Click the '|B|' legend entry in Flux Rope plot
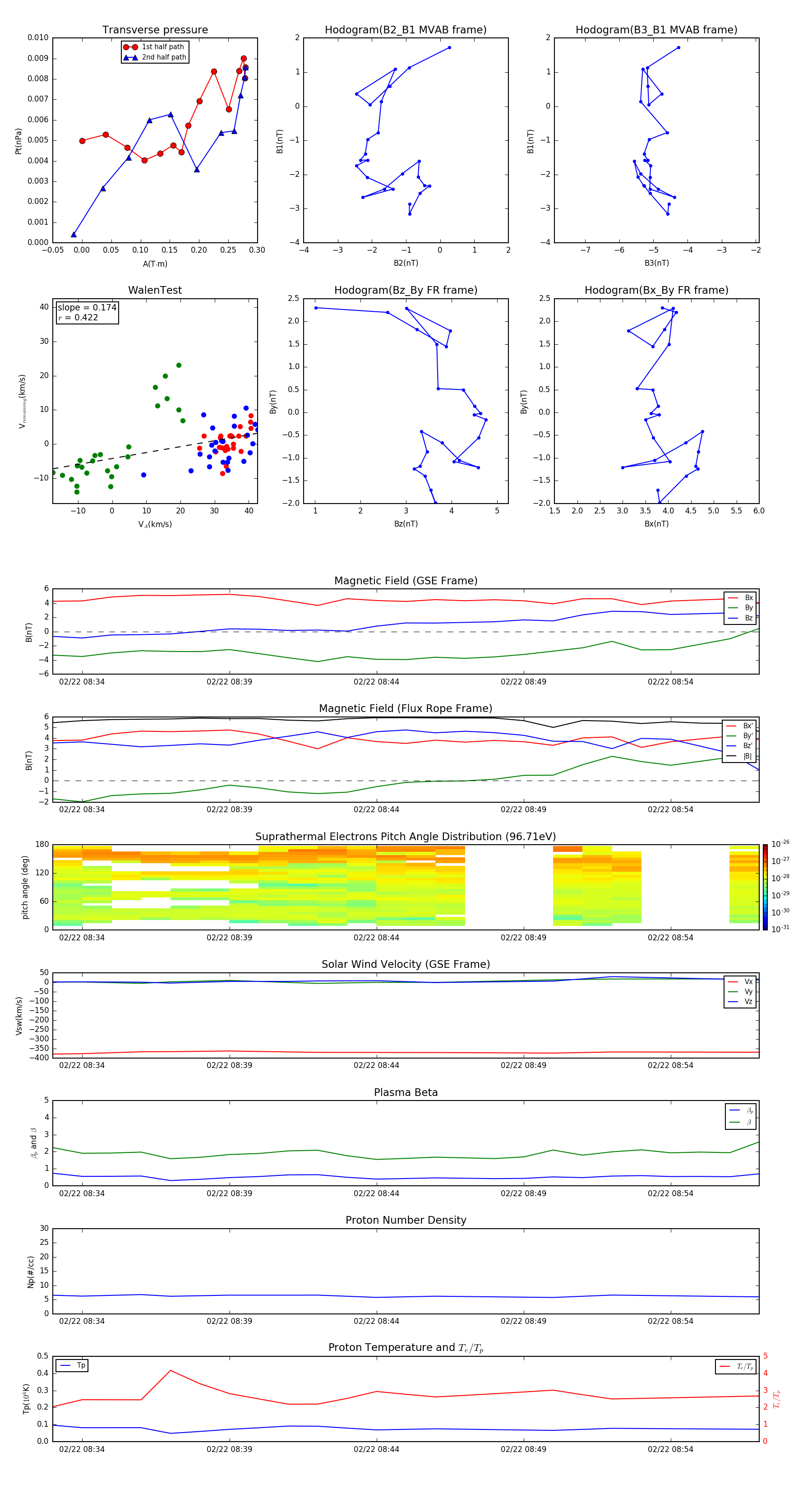 point(739,756)
